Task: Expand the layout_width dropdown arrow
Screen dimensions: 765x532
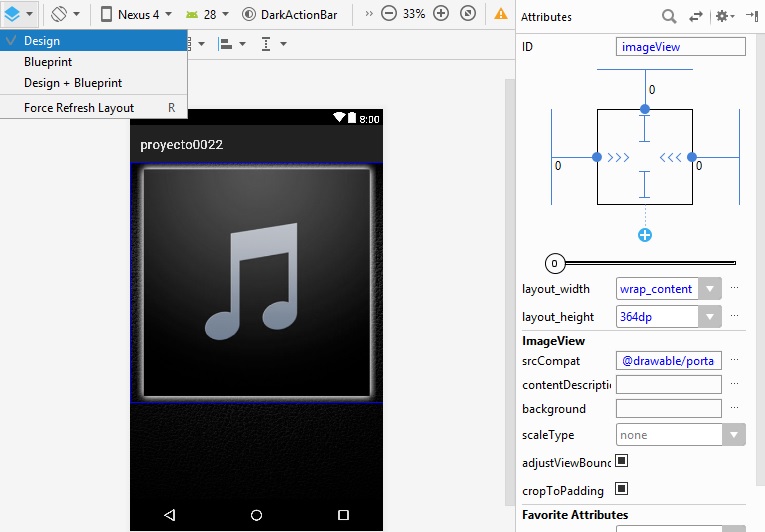Action: point(709,289)
